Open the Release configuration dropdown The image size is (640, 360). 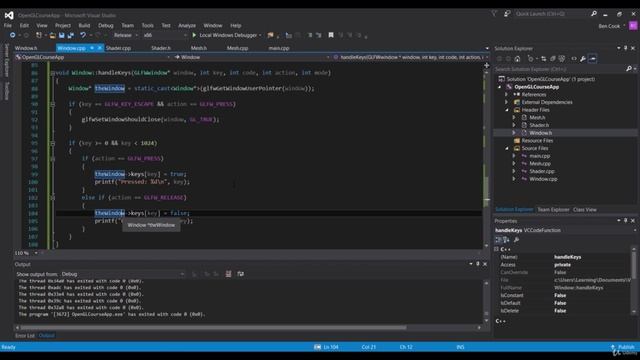click(x=126, y=36)
